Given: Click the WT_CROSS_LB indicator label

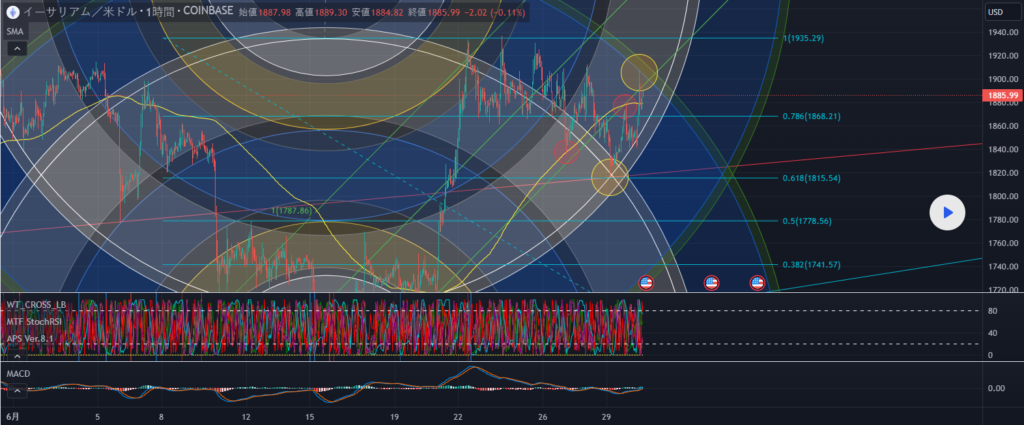Looking at the screenshot, I should pos(36,304).
